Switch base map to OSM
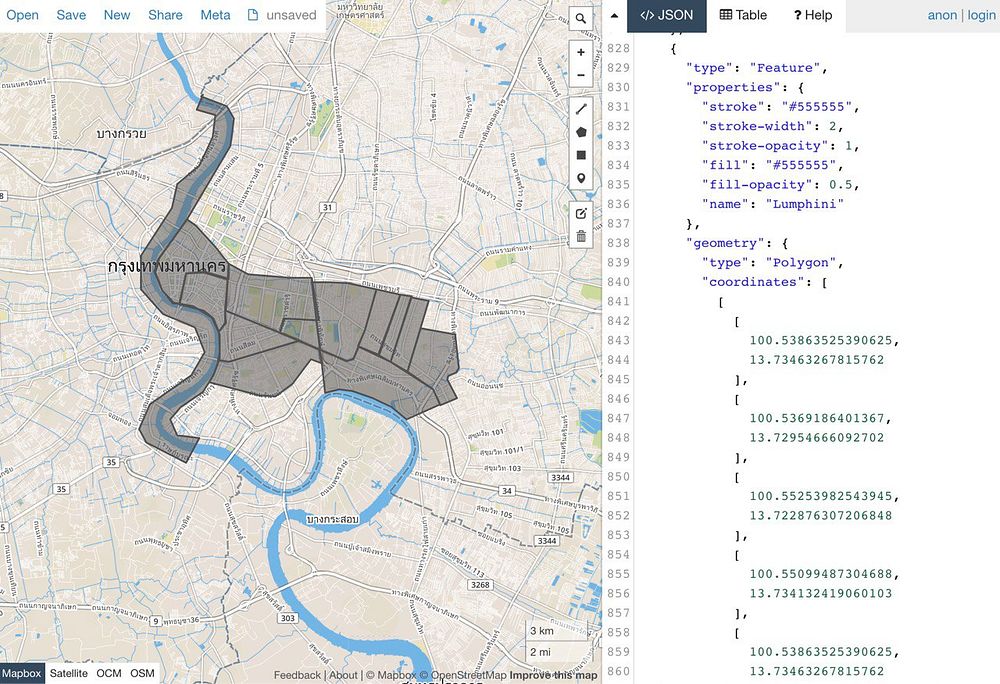This screenshot has height=684, width=1000. click(x=143, y=674)
